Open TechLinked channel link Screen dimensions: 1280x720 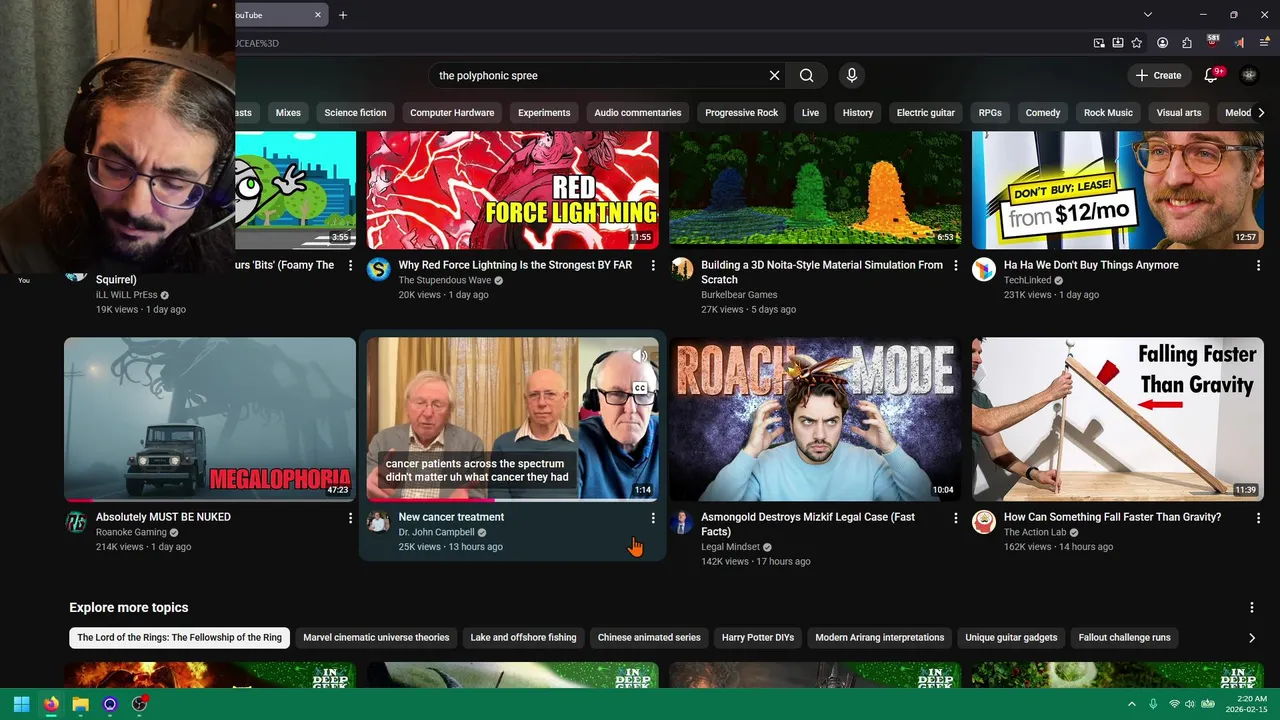(x=1027, y=281)
